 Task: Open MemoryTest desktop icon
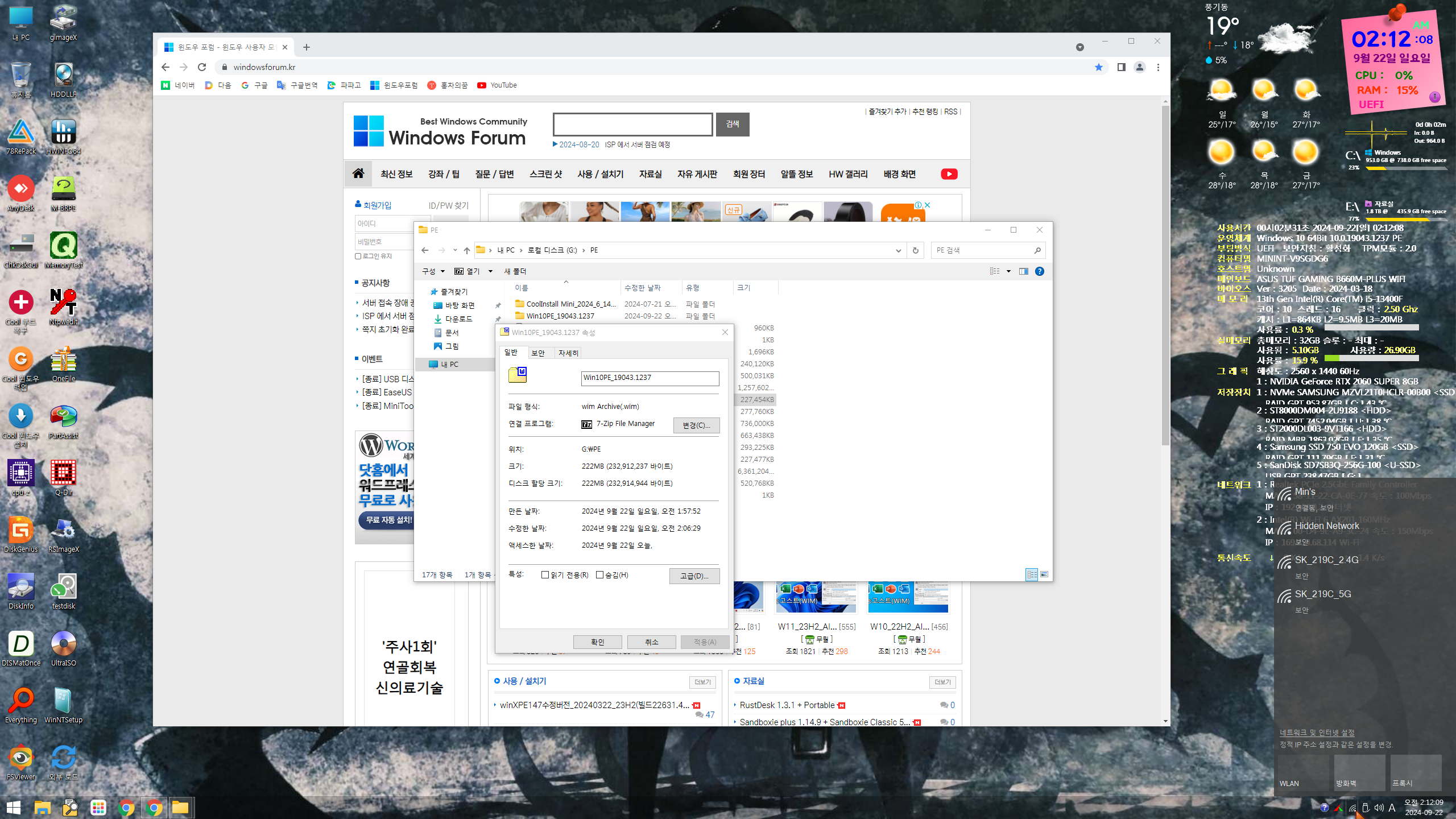63,251
